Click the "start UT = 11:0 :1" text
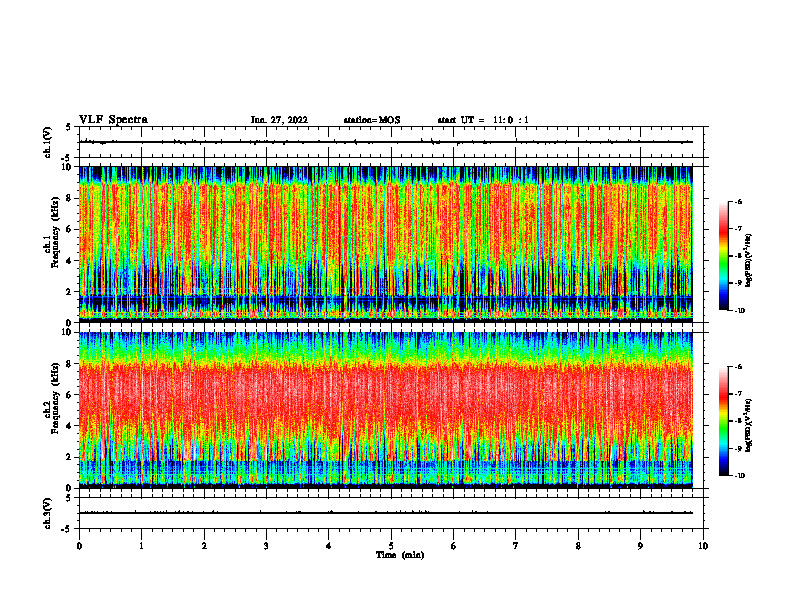 [483, 120]
